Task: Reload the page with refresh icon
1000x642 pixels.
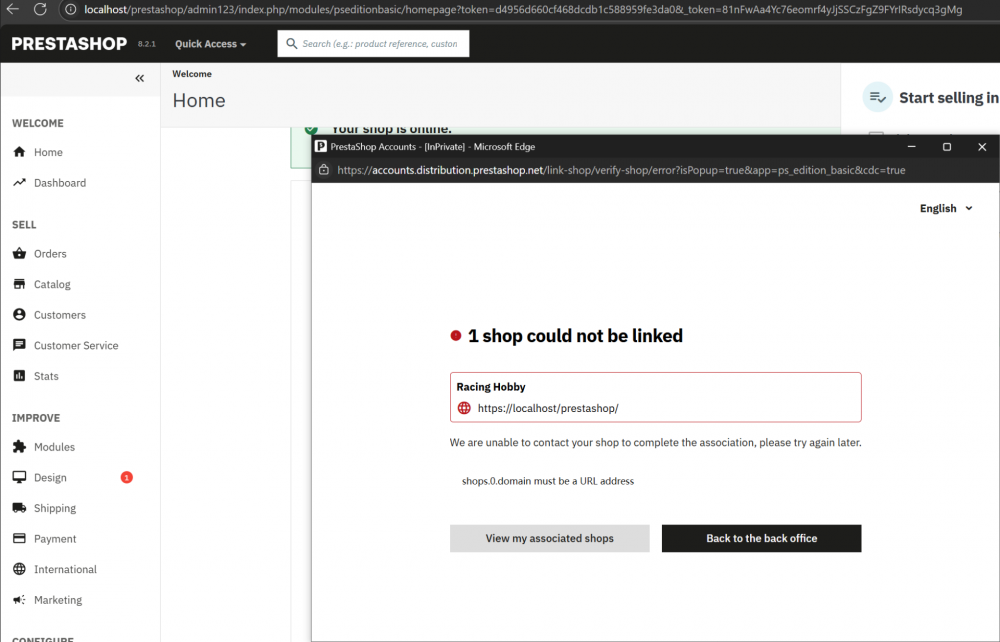Action: (x=40, y=9)
